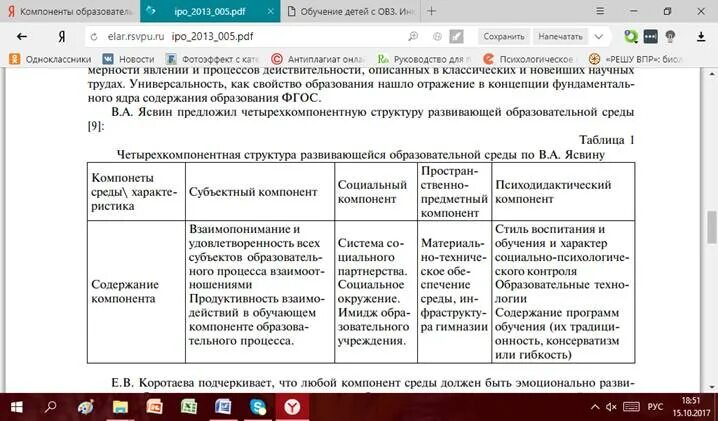This screenshot has width=718, height=421.
Task: Open the Психологическое bookmark
Action: [528, 59]
